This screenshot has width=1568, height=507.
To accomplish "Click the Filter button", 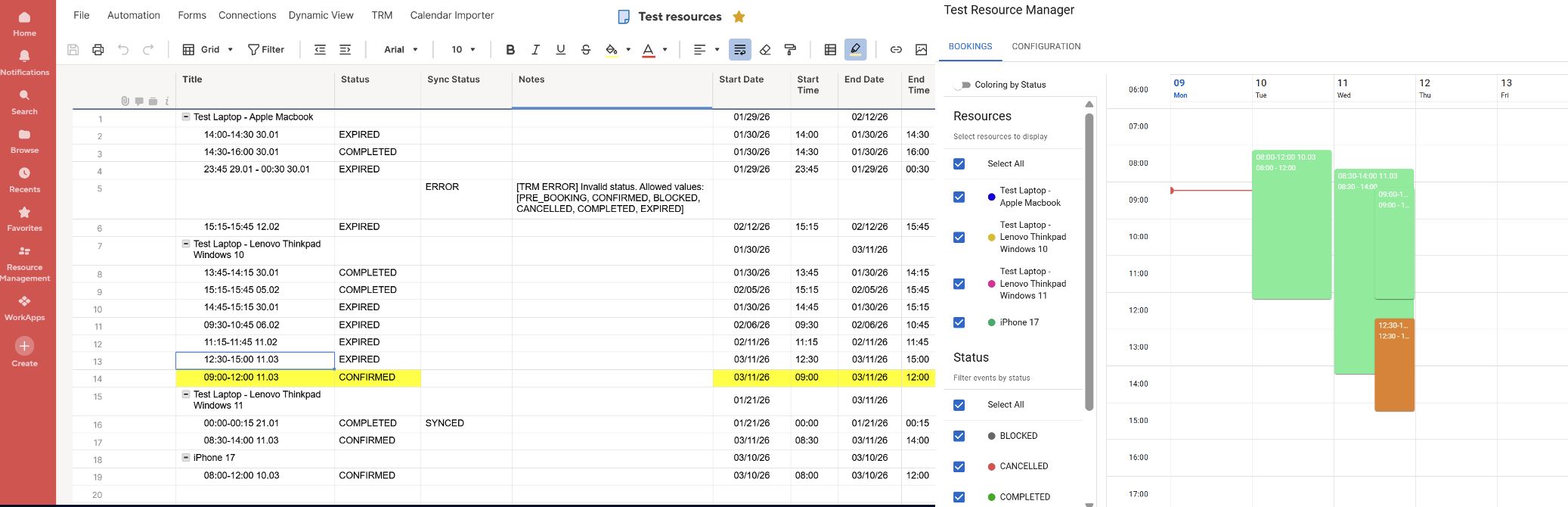I will pos(266,50).
